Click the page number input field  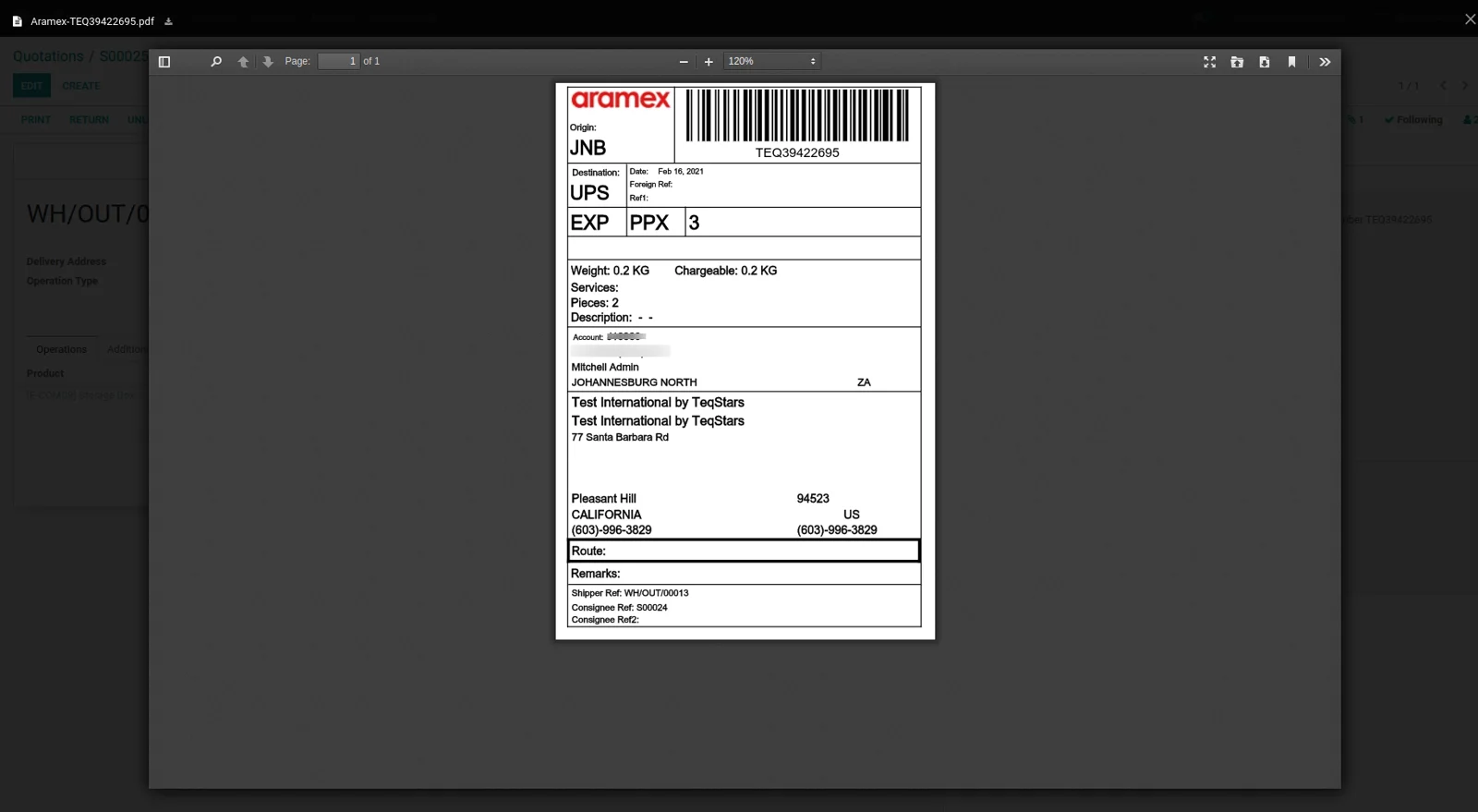pyautogui.click(x=338, y=61)
